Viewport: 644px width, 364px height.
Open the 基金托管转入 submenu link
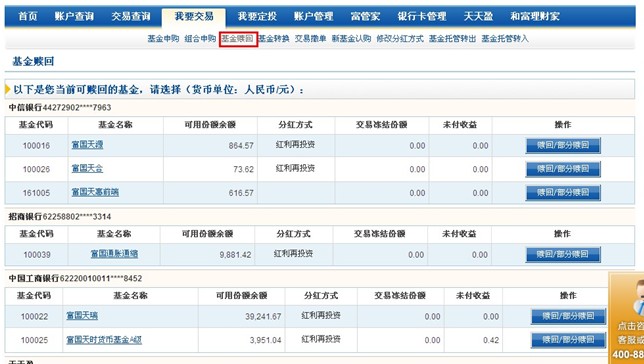(505, 39)
